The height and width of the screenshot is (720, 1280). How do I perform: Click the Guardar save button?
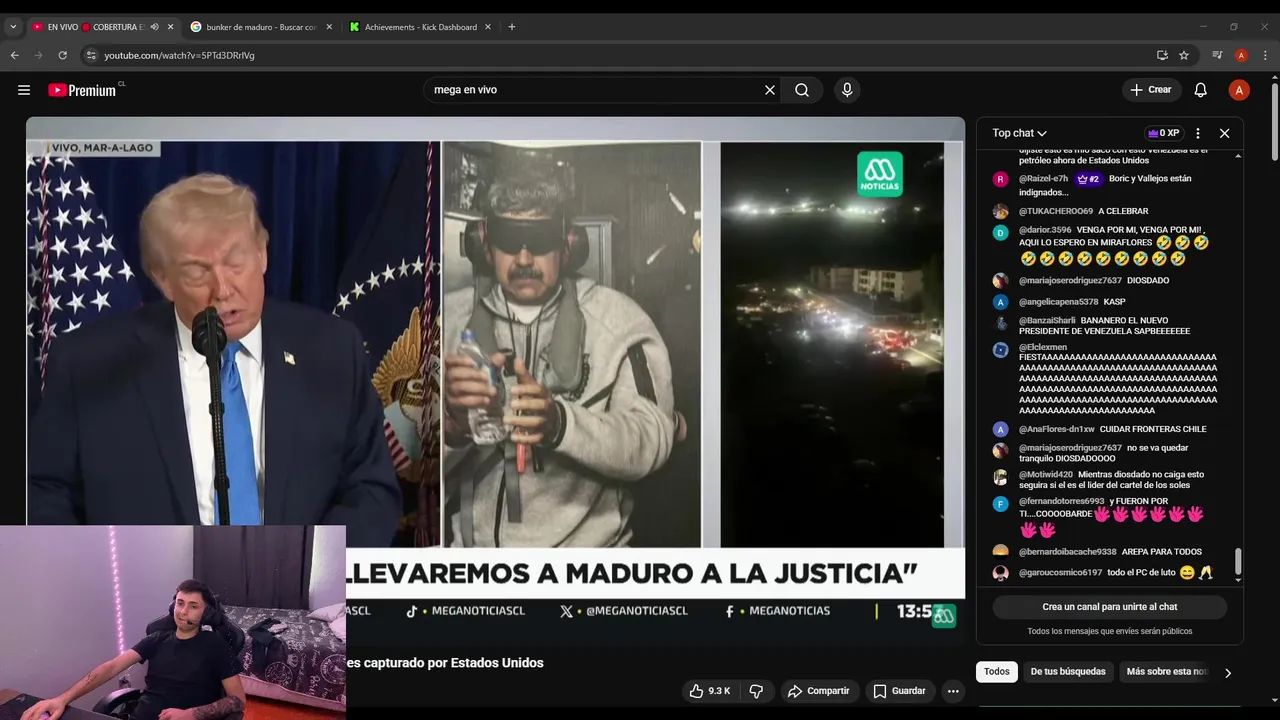click(900, 691)
